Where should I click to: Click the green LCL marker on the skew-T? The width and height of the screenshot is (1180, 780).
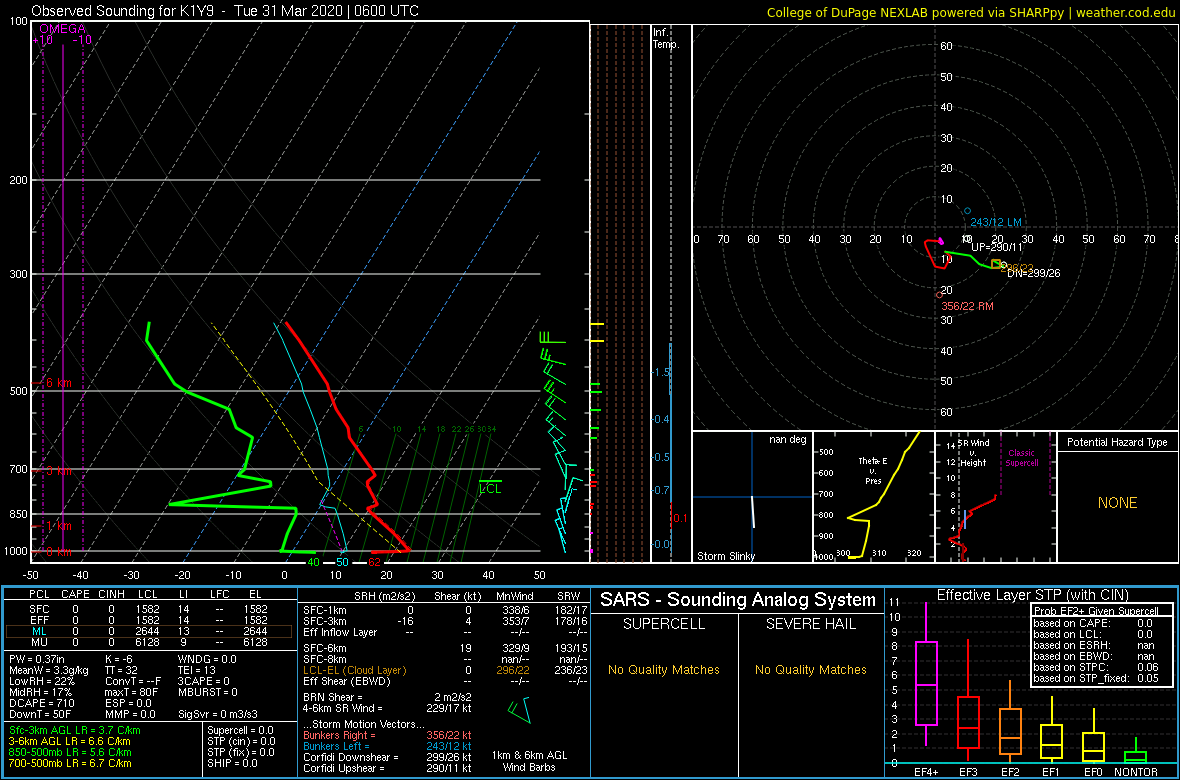tap(490, 487)
